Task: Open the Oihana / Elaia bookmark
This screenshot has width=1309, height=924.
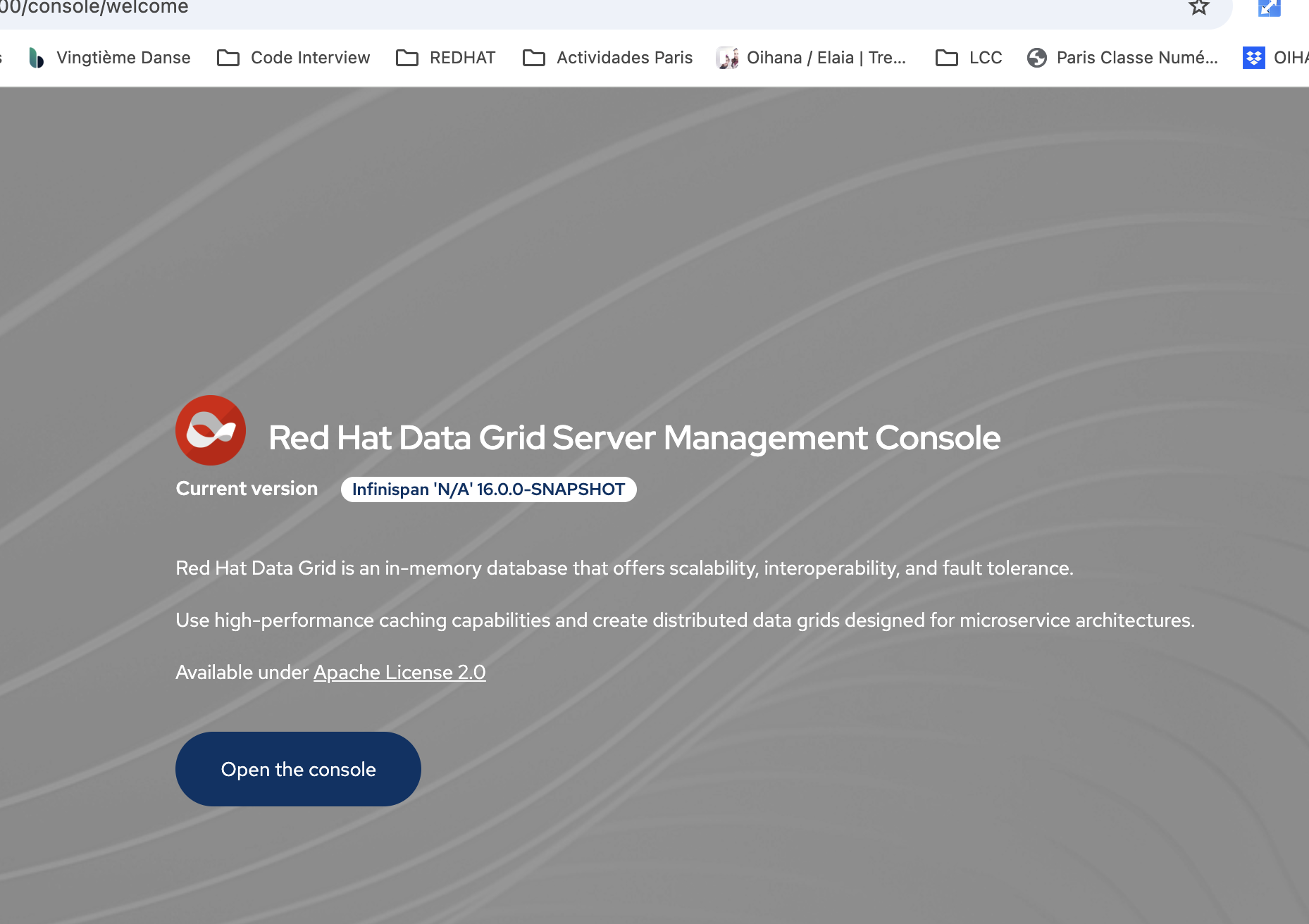Action: pyautogui.click(x=812, y=58)
